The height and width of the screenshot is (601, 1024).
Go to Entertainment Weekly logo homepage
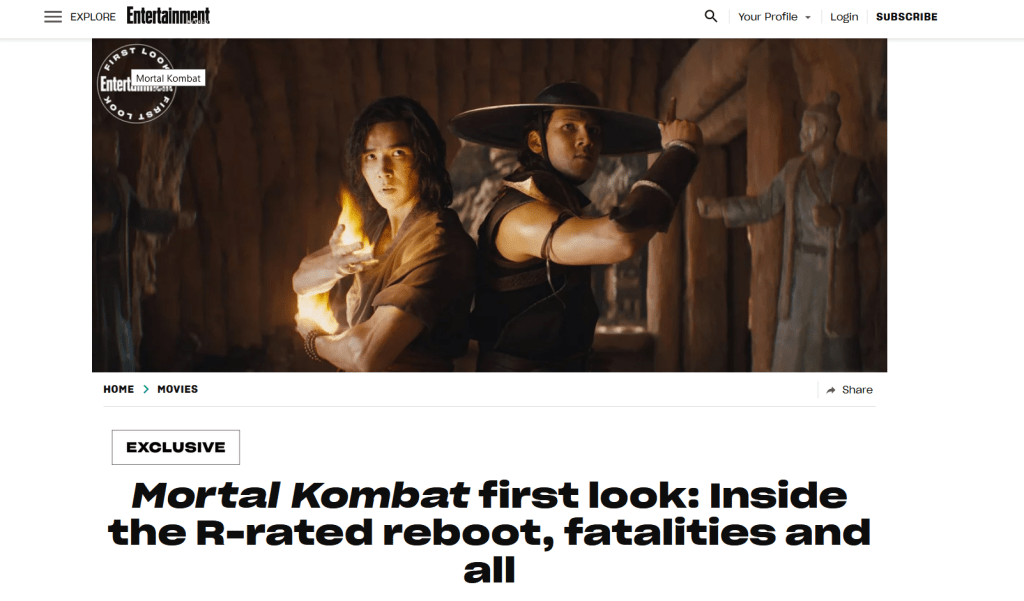(168, 16)
